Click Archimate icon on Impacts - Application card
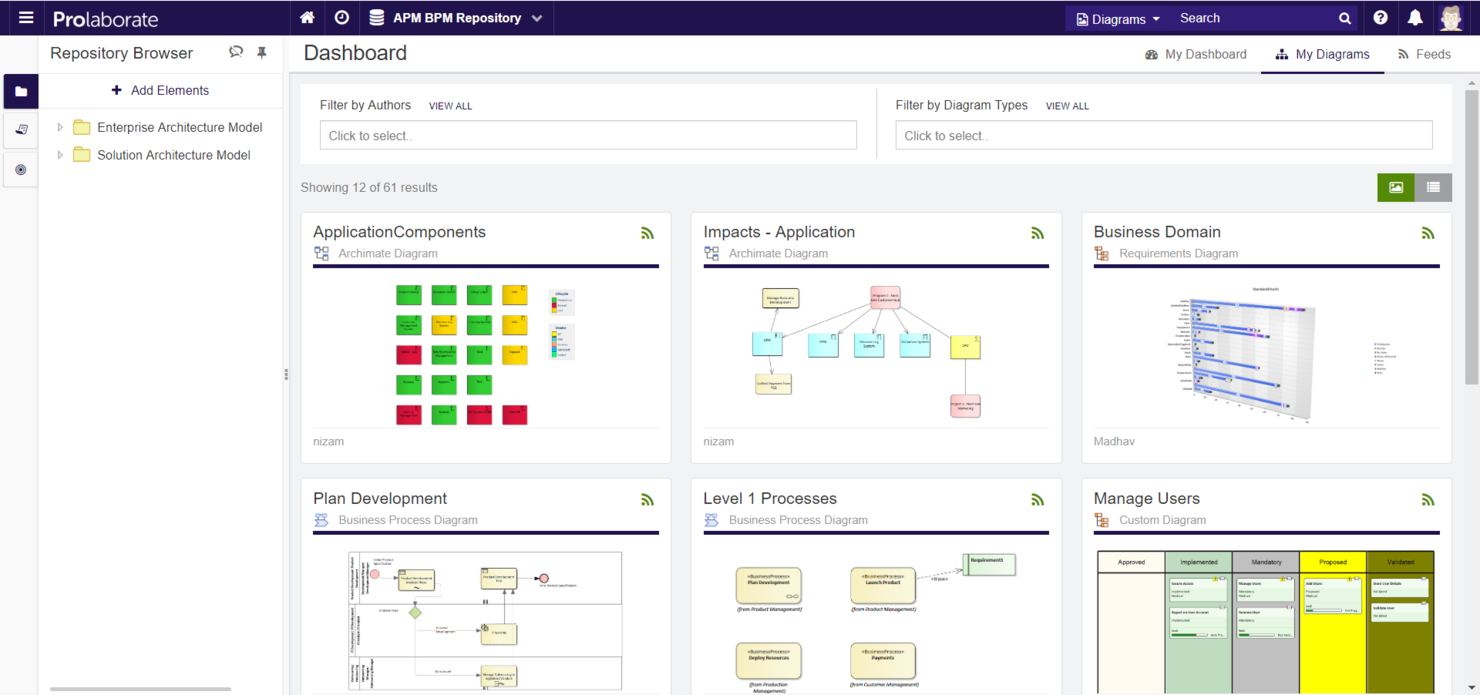Screen dimensions: 1480x695 coord(711,254)
